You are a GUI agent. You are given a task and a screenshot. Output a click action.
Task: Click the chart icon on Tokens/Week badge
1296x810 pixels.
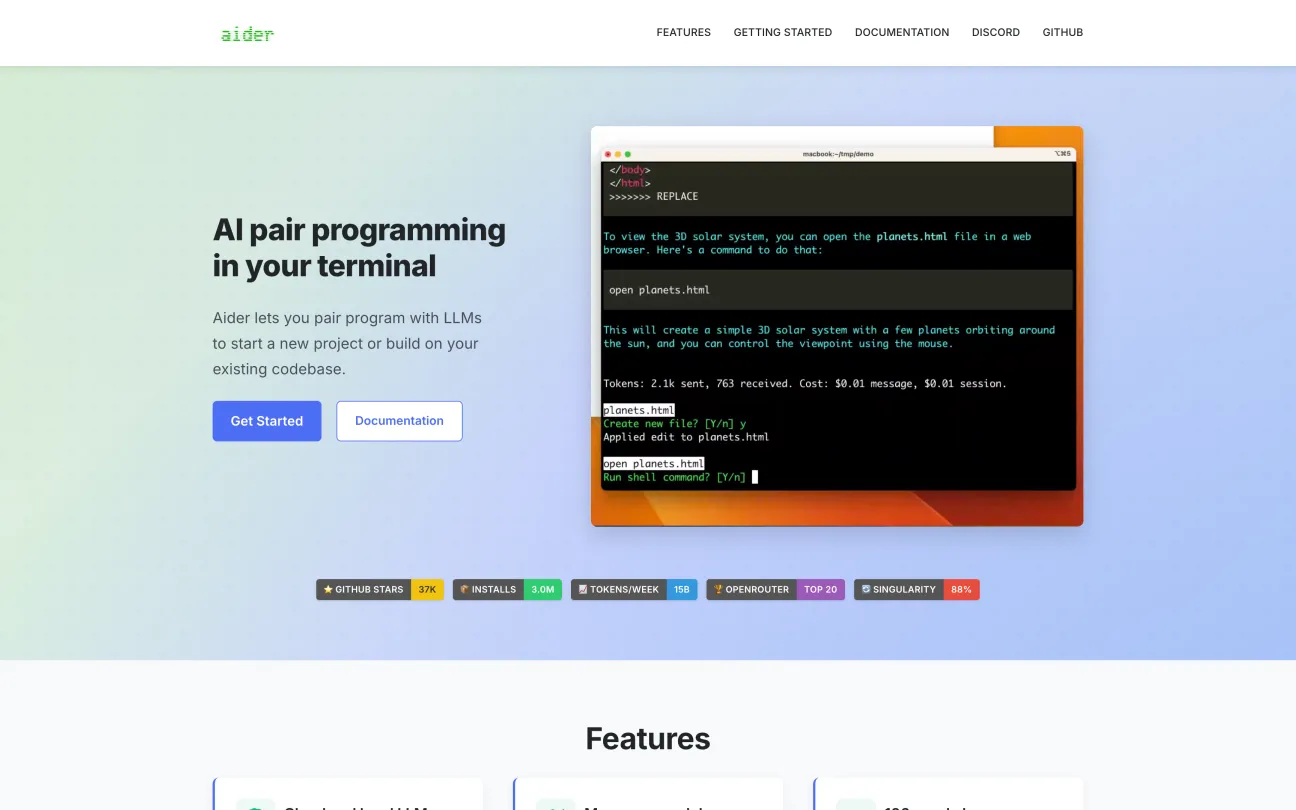pyautogui.click(x=583, y=589)
